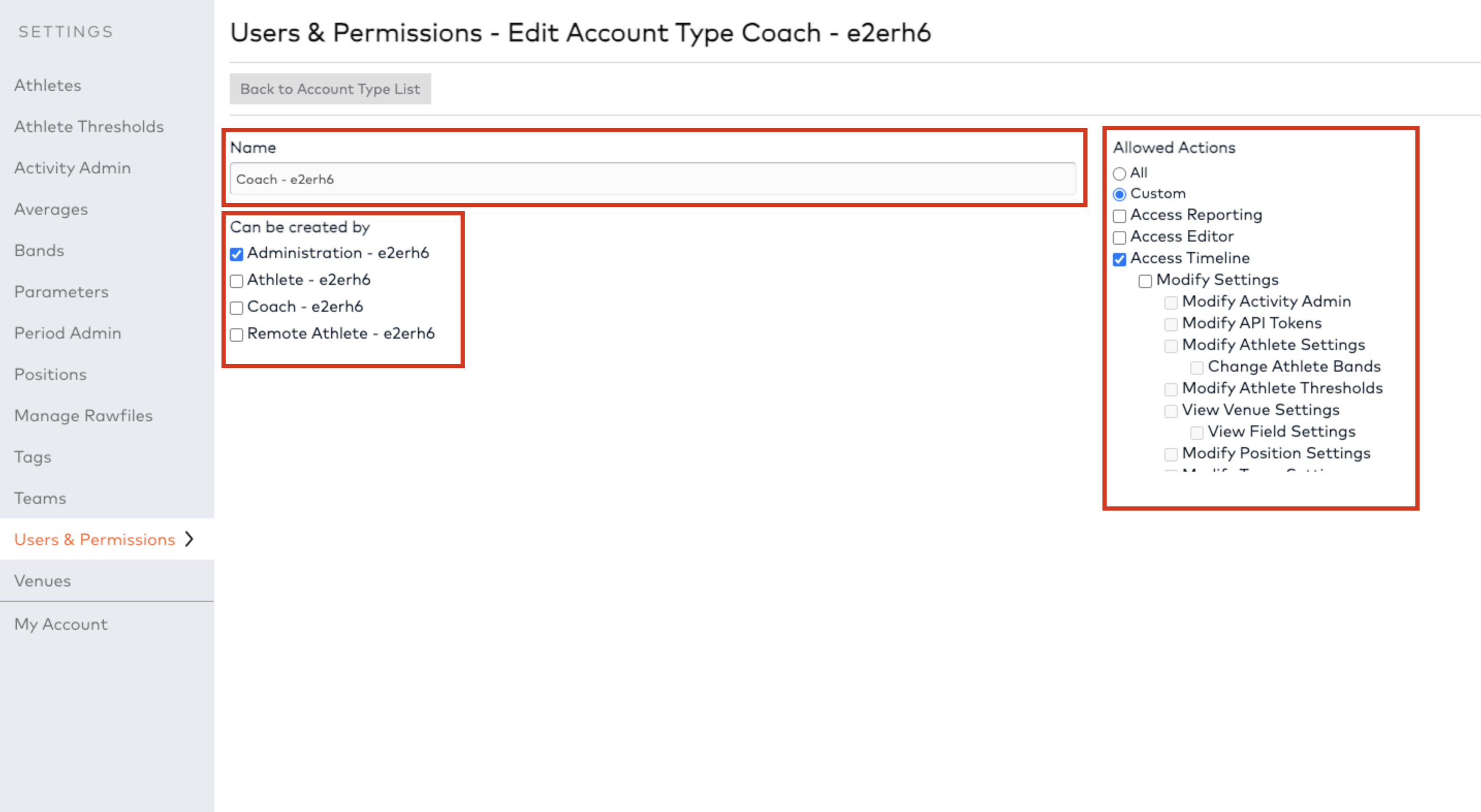Check View Venue Settings checkbox
Screen dimensions: 1481x812
click(x=1171, y=411)
